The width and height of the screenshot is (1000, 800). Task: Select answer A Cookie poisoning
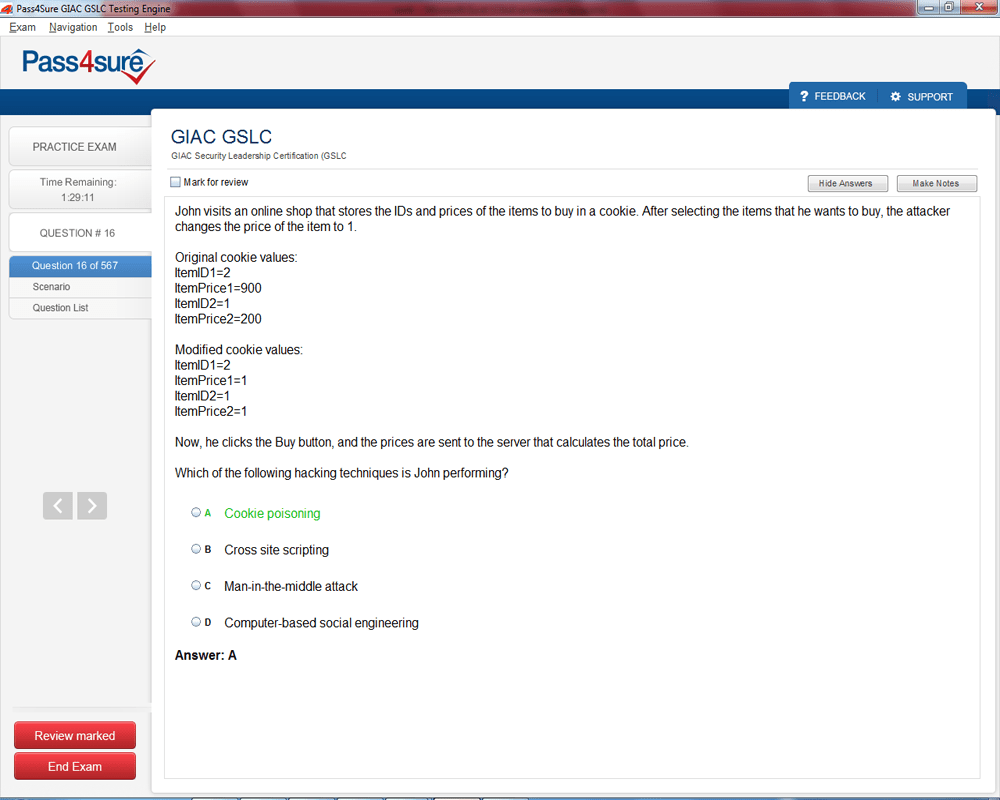[196, 513]
